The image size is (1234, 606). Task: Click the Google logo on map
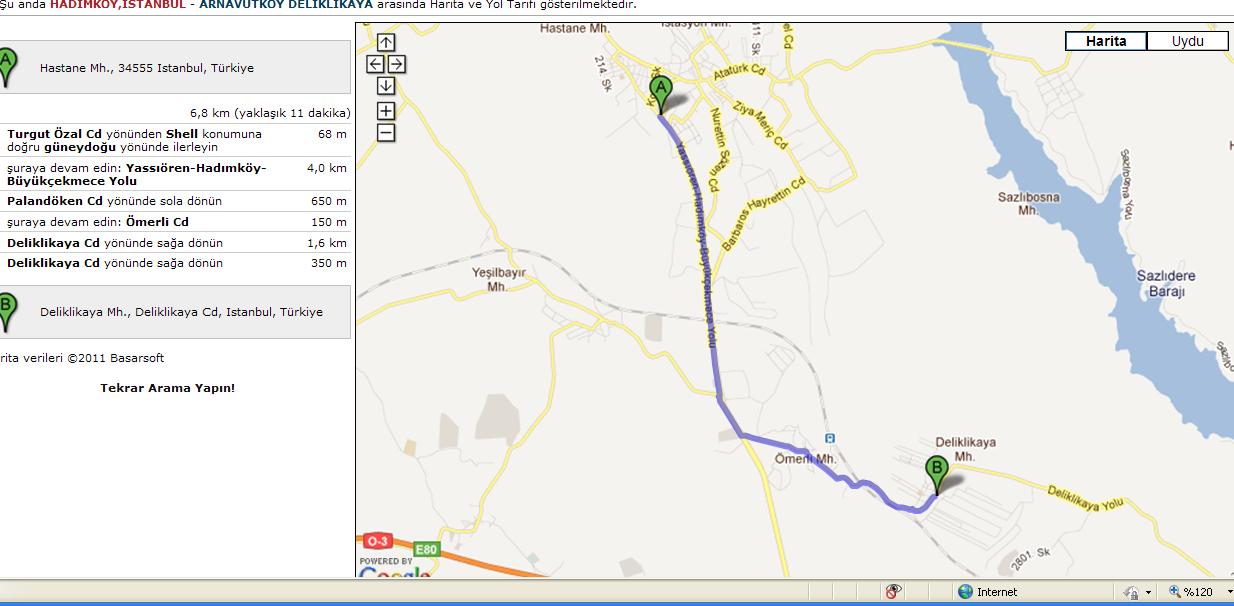(x=395, y=572)
